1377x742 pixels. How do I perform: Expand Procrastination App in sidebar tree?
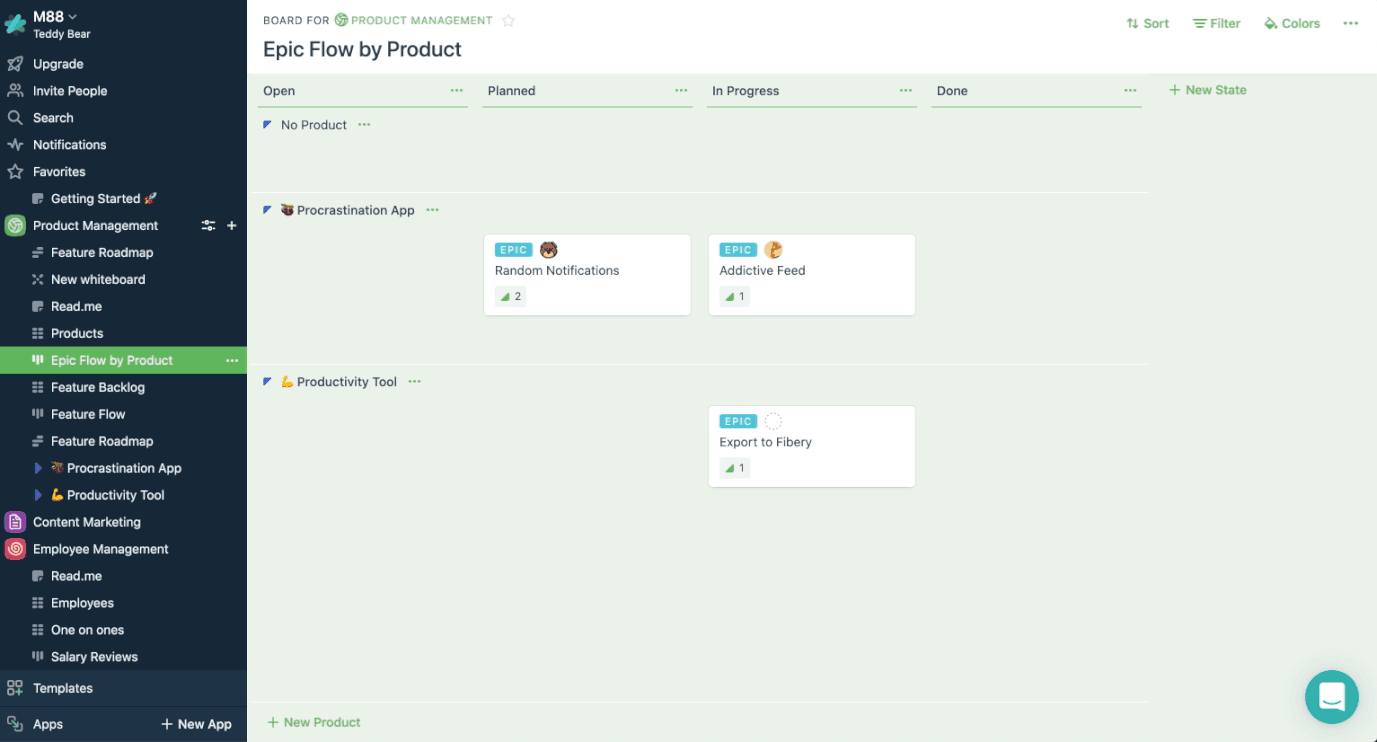(38, 468)
